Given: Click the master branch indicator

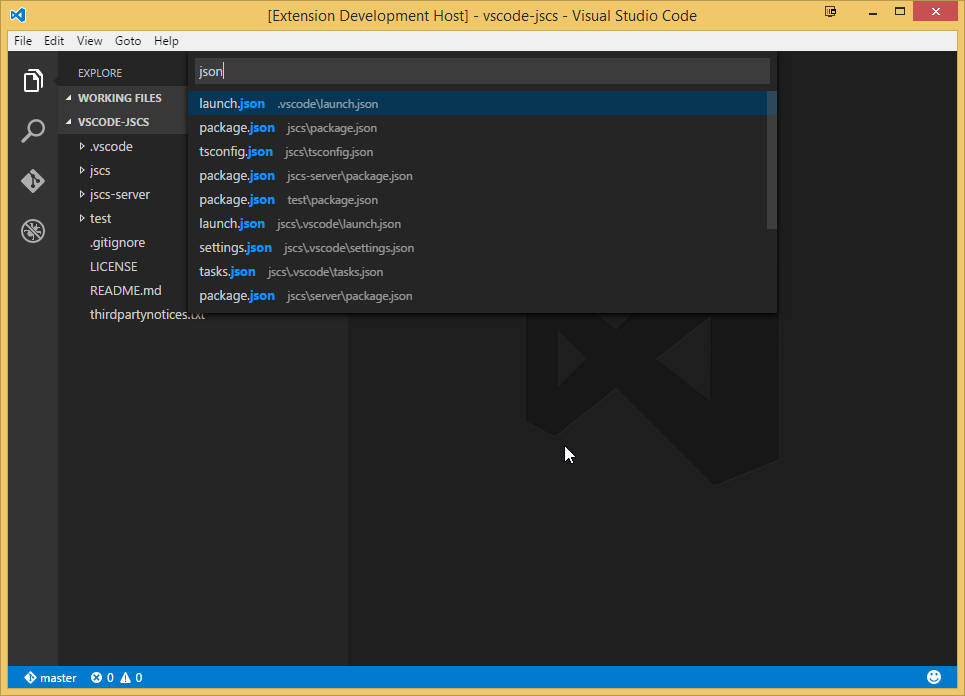Looking at the screenshot, I should coord(50,678).
